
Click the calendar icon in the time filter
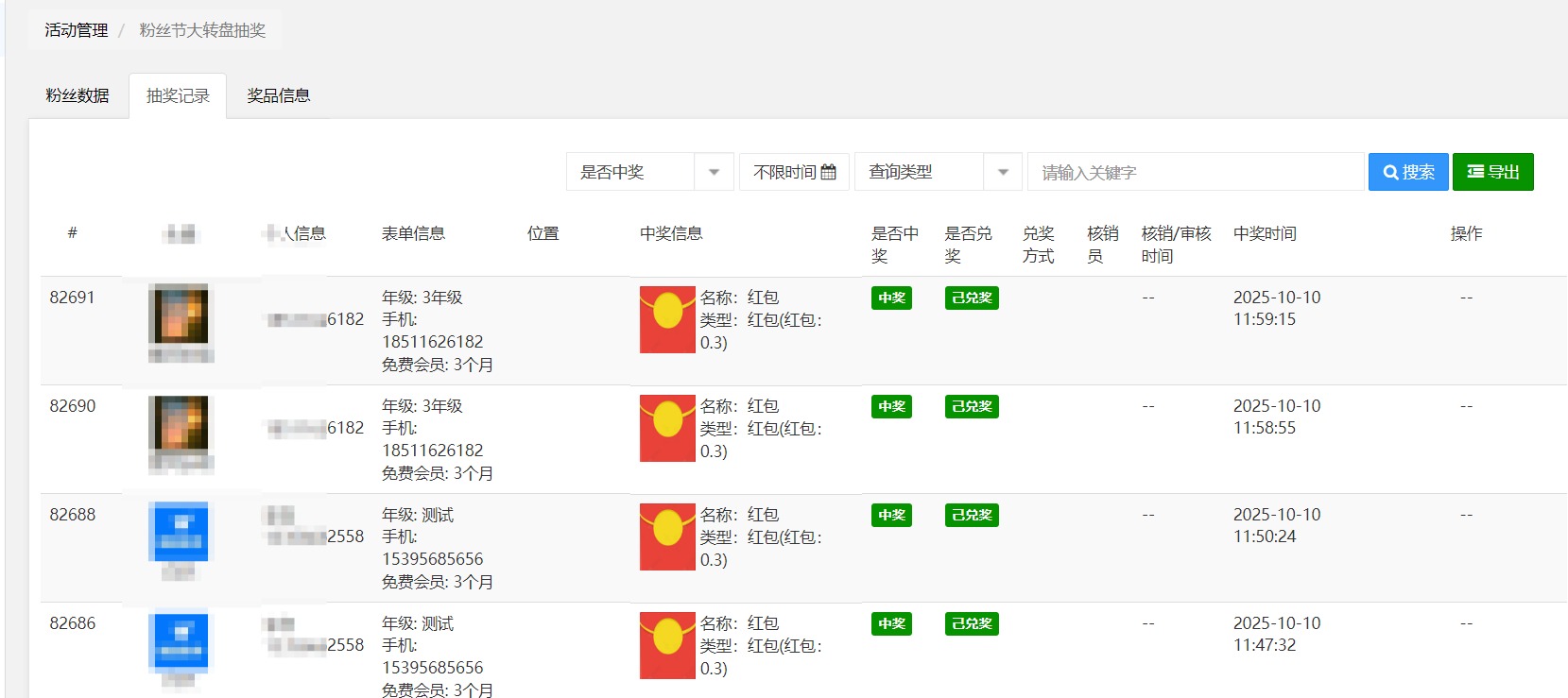click(x=829, y=172)
